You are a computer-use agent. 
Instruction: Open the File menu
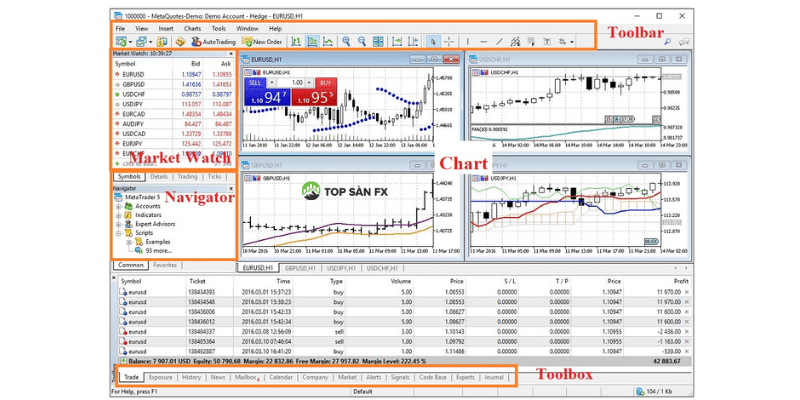[x=120, y=29]
